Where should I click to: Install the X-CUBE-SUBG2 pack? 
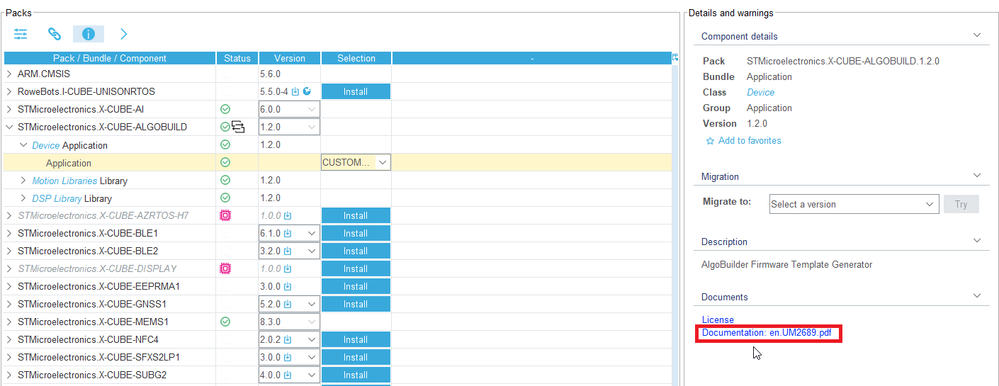tap(356, 375)
